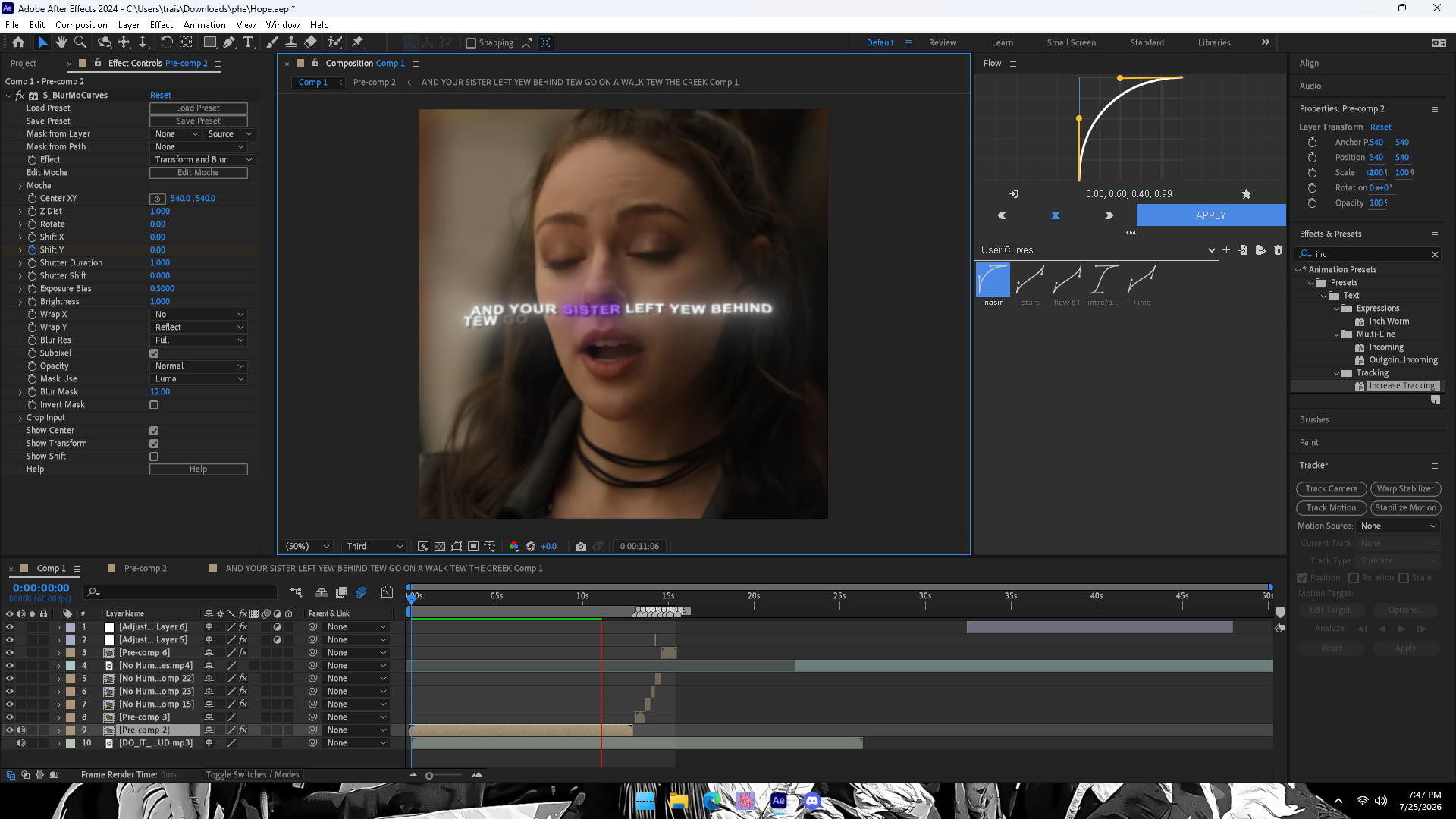Click the Warp Stabilizer button
This screenshot has width=1456, height=819.
point(1405,489)
